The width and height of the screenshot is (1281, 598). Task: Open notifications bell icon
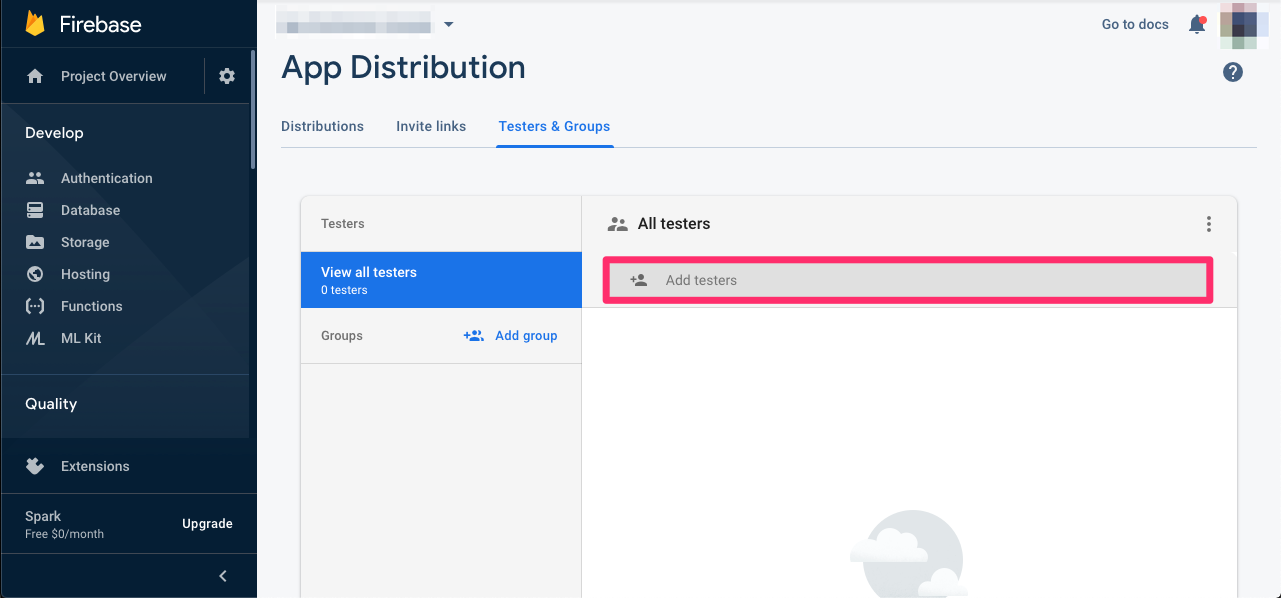(1197, 24)
